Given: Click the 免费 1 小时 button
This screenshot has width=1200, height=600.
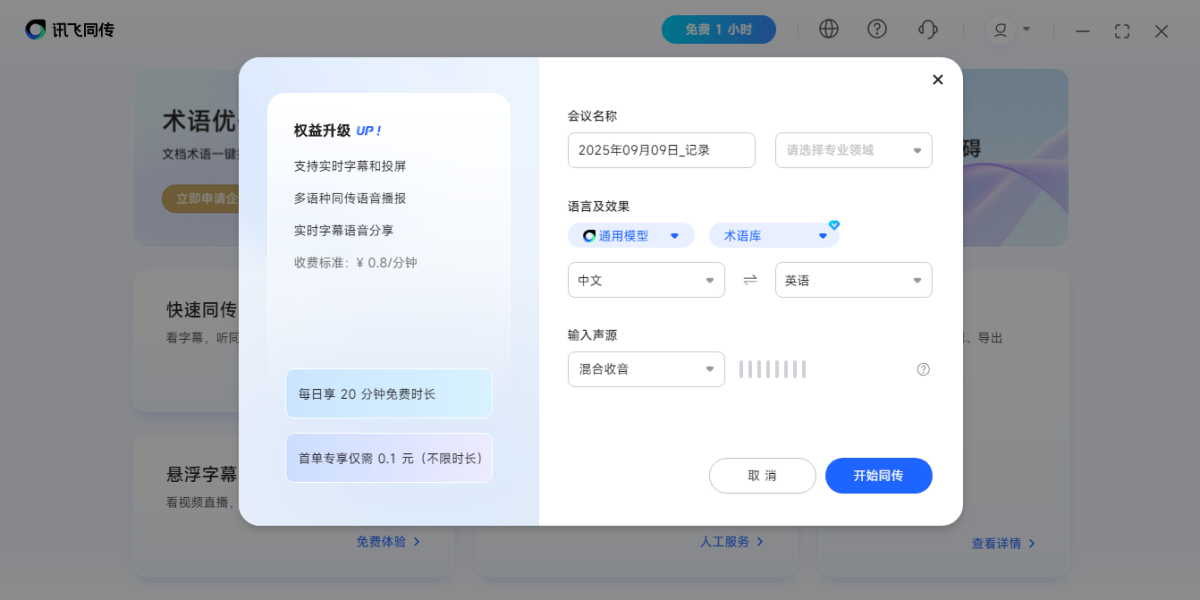Looking at the screenshot, I should pos(718,30).
